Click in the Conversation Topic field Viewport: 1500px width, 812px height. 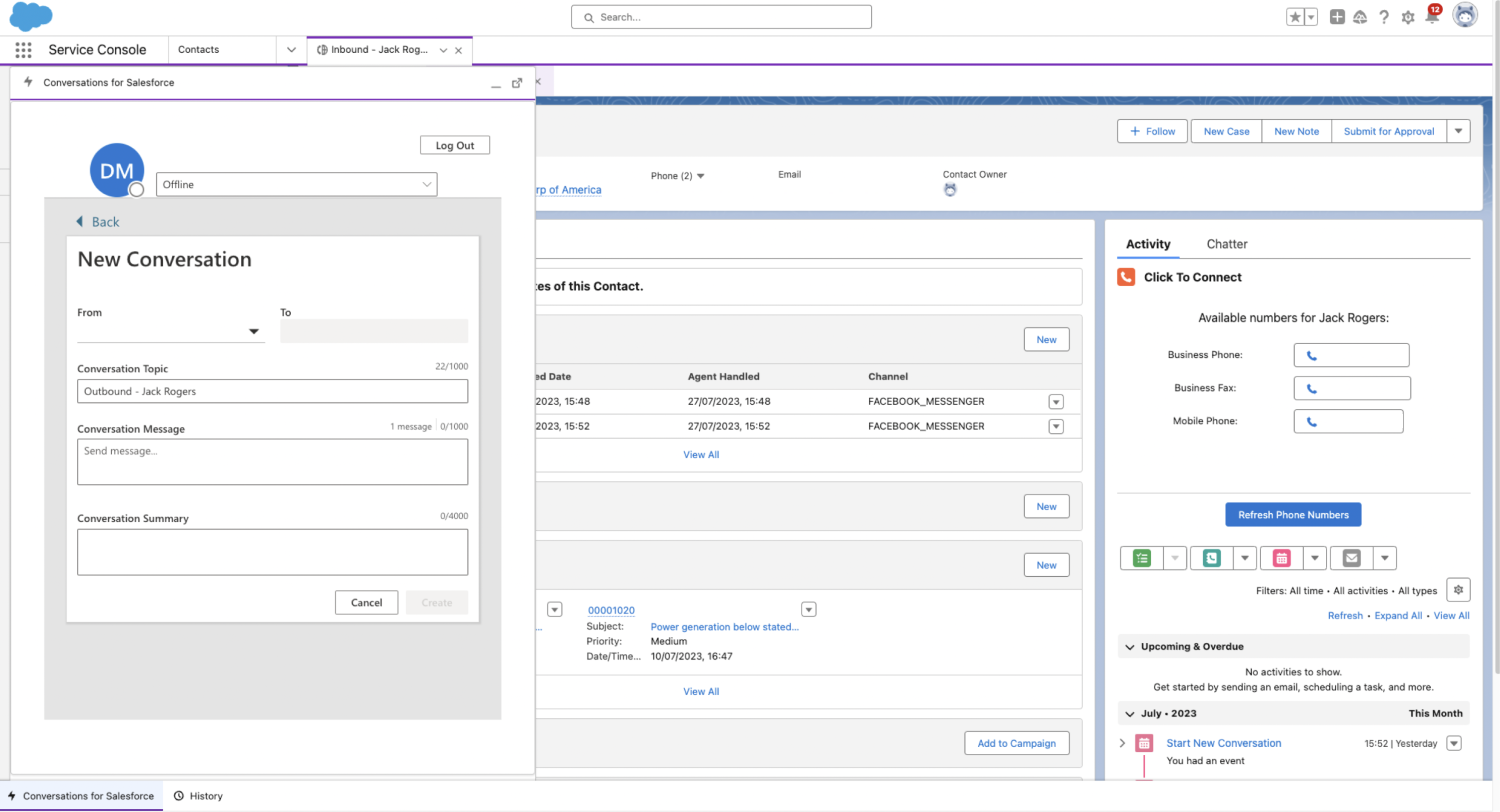coord(272,391)
